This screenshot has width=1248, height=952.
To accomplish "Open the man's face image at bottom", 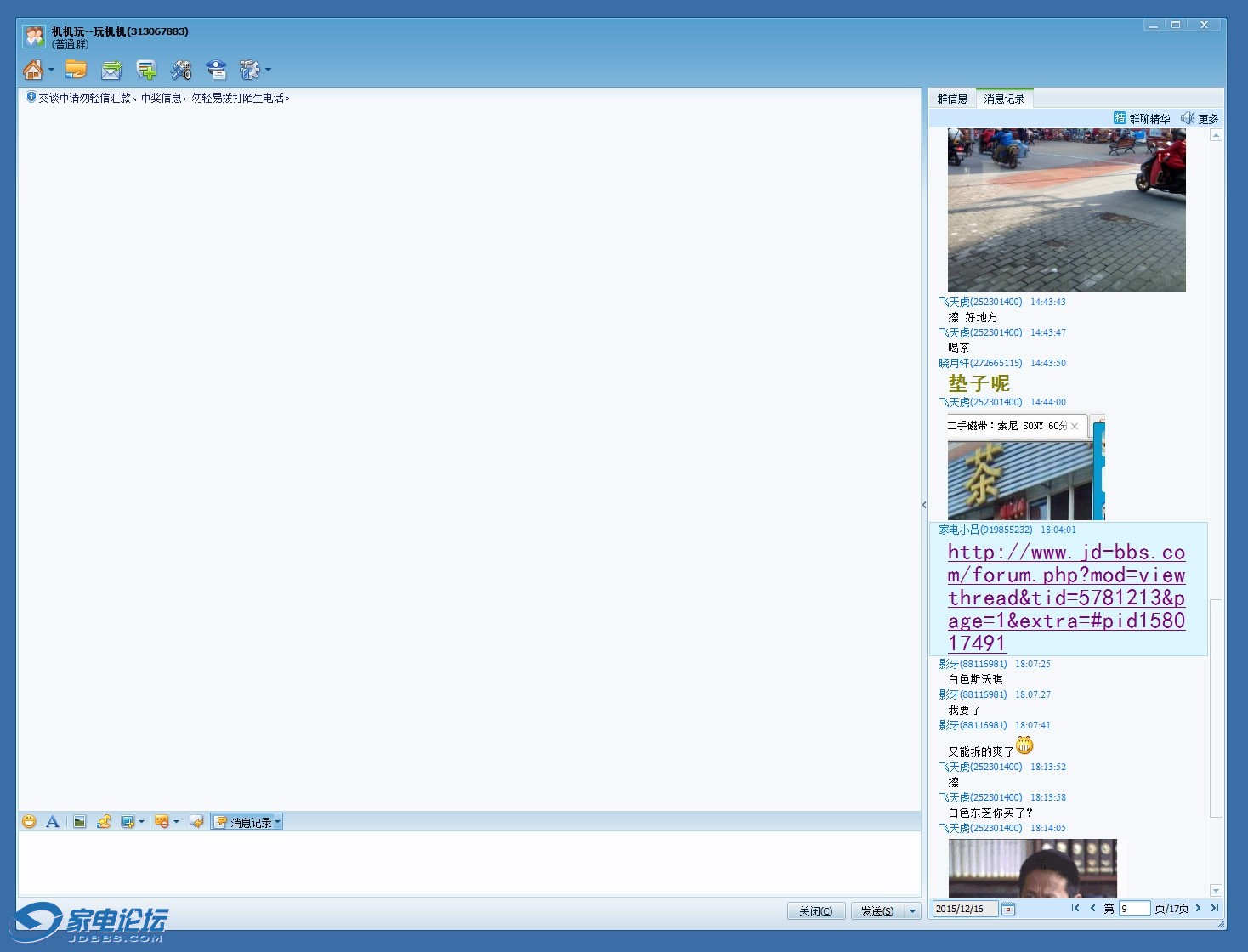I will click(x=1033, y=868).
